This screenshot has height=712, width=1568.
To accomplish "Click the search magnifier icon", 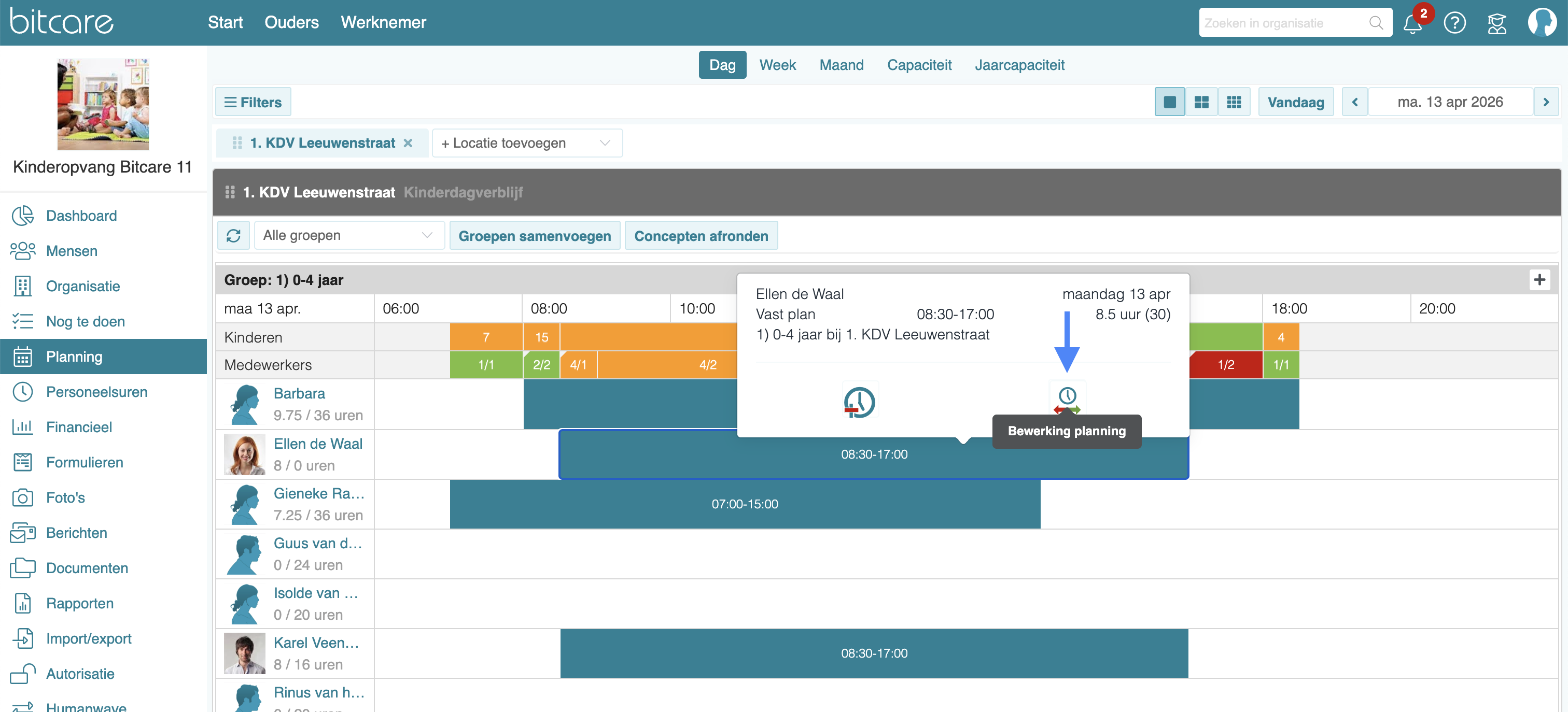I will [1376, 23].
